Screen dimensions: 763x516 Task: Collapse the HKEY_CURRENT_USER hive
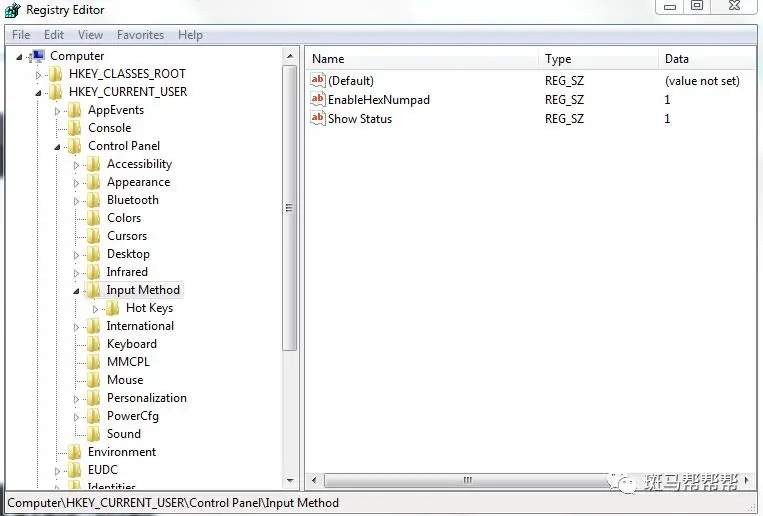39,92
